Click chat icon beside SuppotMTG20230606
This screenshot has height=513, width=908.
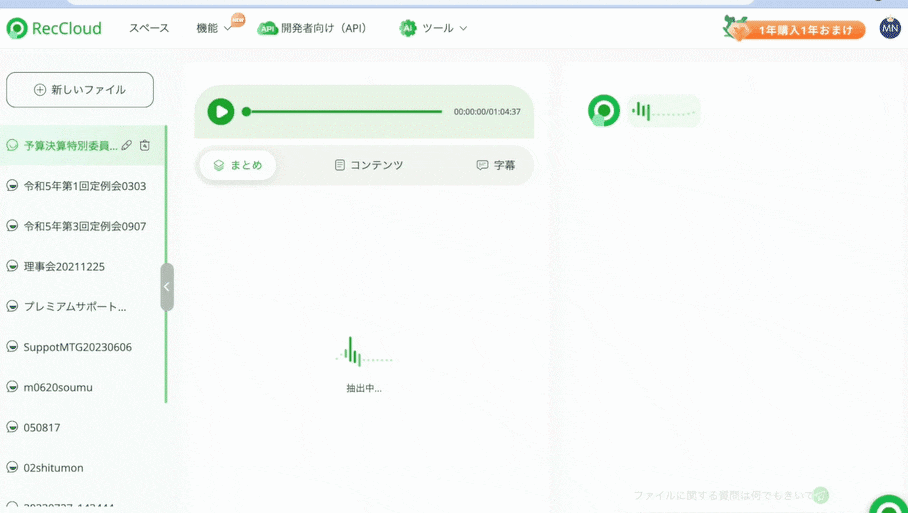pos(12,346)
